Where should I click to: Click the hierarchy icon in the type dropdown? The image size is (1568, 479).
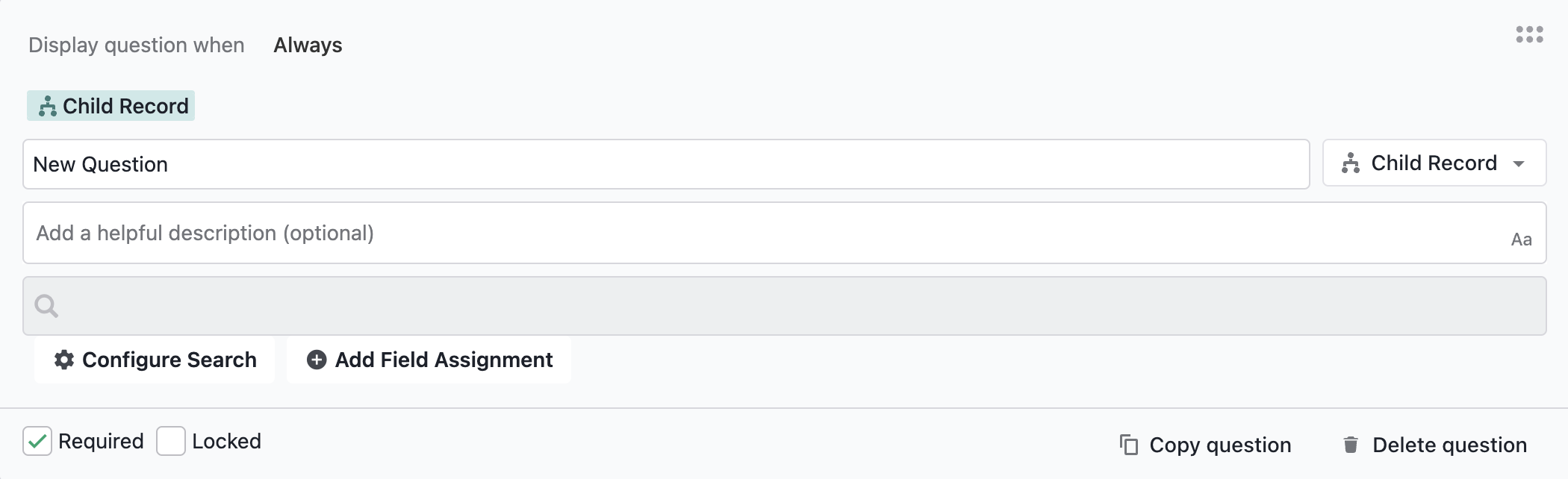[1351, 163]
